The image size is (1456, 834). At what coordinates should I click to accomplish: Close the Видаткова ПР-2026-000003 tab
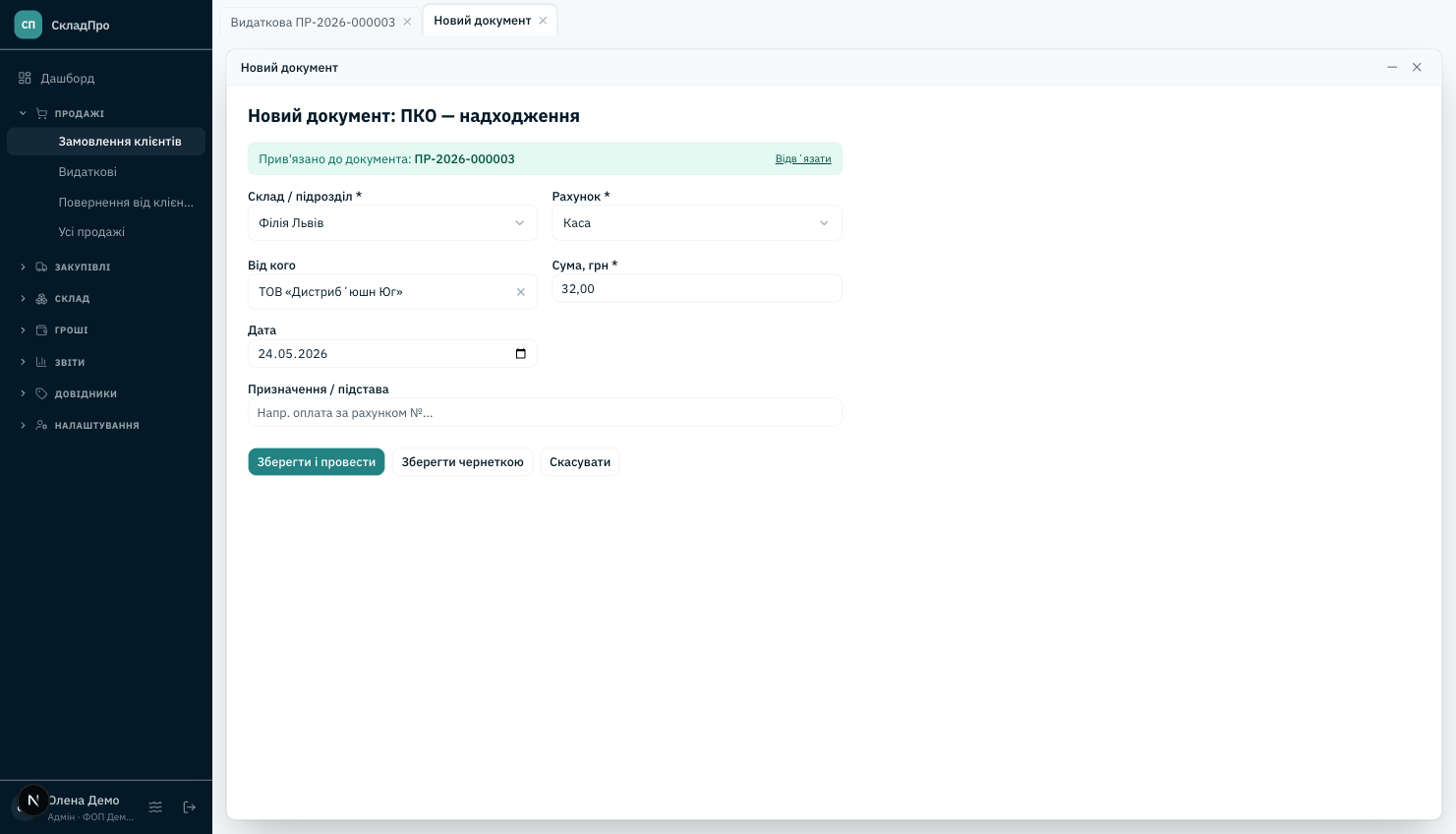coord(407,22)
